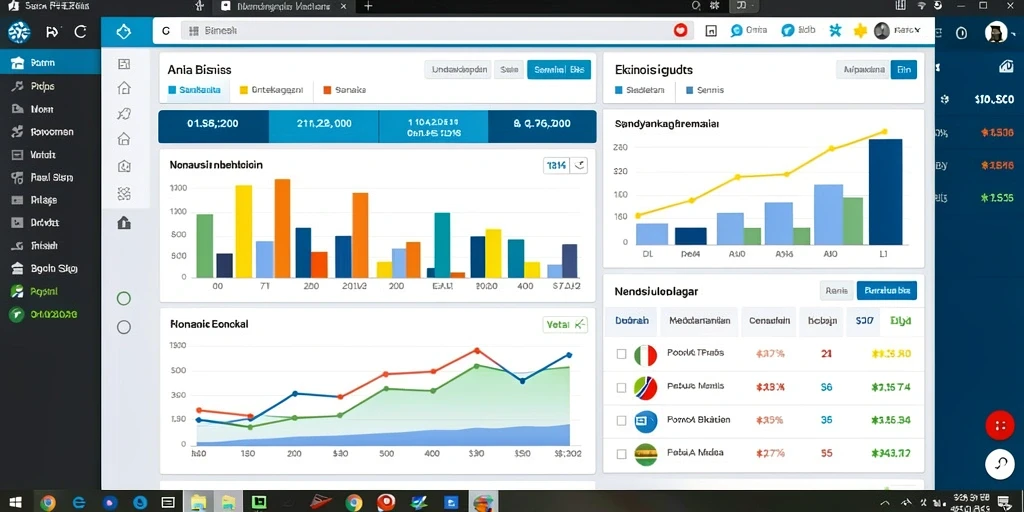Screen dimensions: 1024x512
Task: Click the blue Semalial Bkd button
Action: 558,70
